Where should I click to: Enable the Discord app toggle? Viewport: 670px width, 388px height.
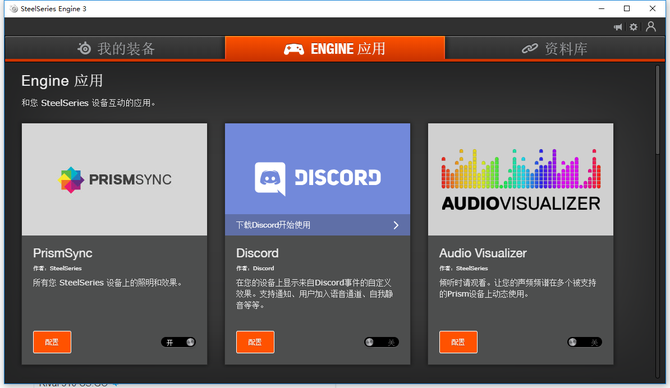382,342
